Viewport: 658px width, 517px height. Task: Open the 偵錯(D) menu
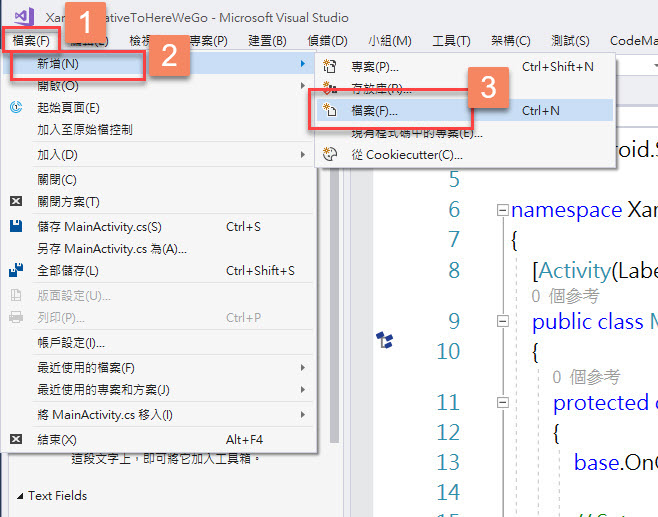pos(327,41)
